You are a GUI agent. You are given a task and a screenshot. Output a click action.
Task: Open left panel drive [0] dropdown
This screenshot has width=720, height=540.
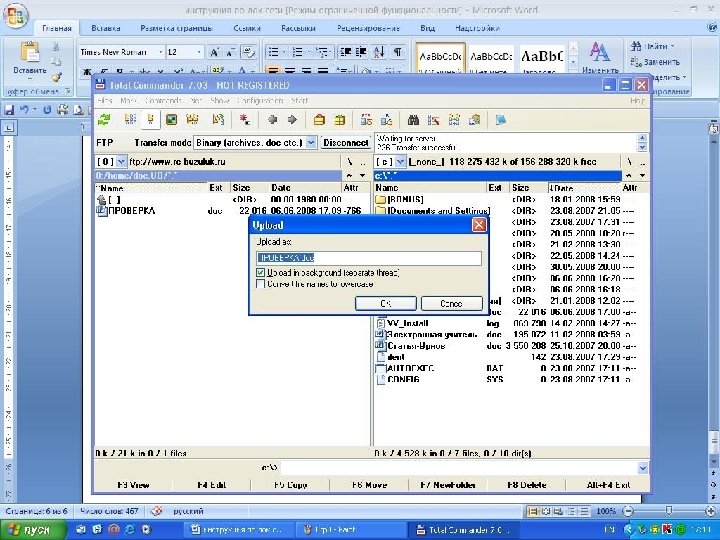pyautogui.click(x=121, y=162)
